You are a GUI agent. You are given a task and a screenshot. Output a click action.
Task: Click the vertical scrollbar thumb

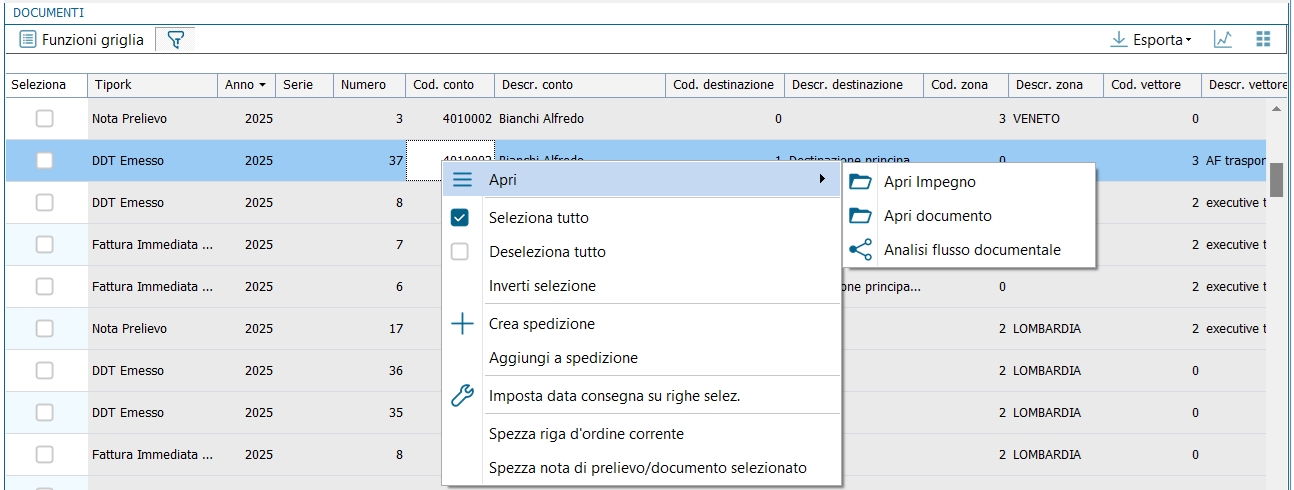pyautogui.click(x=1276, y=180)
